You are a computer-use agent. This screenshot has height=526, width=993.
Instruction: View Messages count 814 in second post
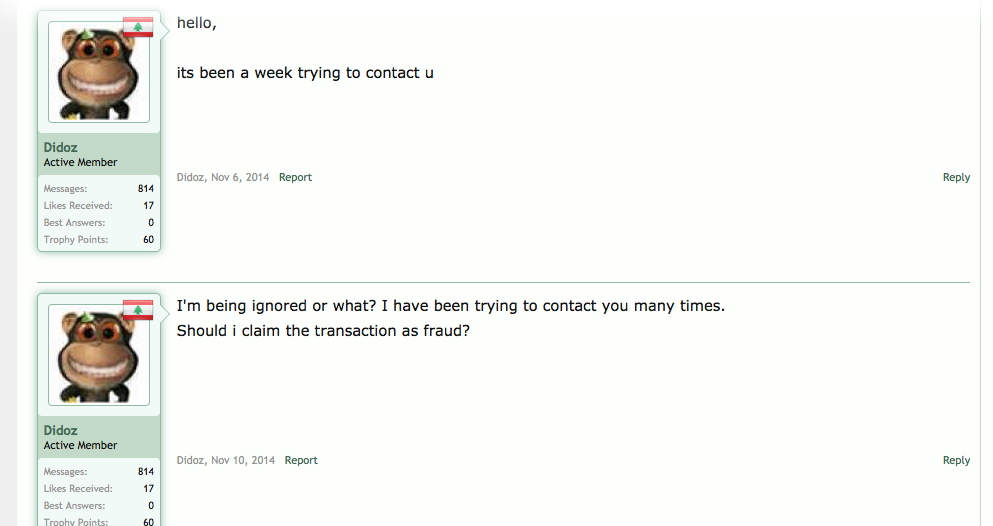point(146,472)
